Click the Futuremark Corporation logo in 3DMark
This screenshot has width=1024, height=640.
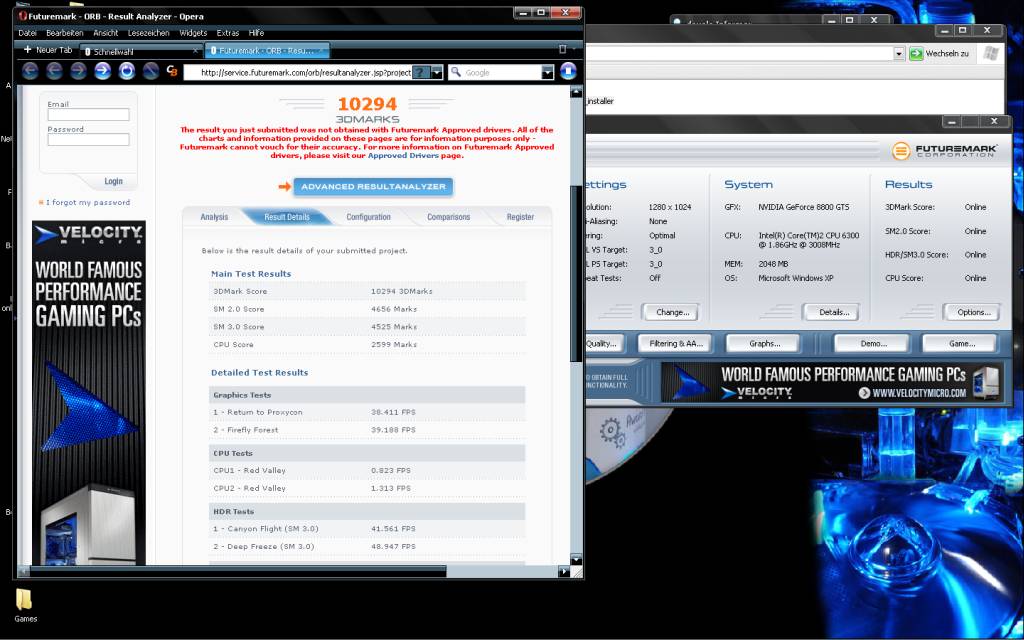[944, 151]
